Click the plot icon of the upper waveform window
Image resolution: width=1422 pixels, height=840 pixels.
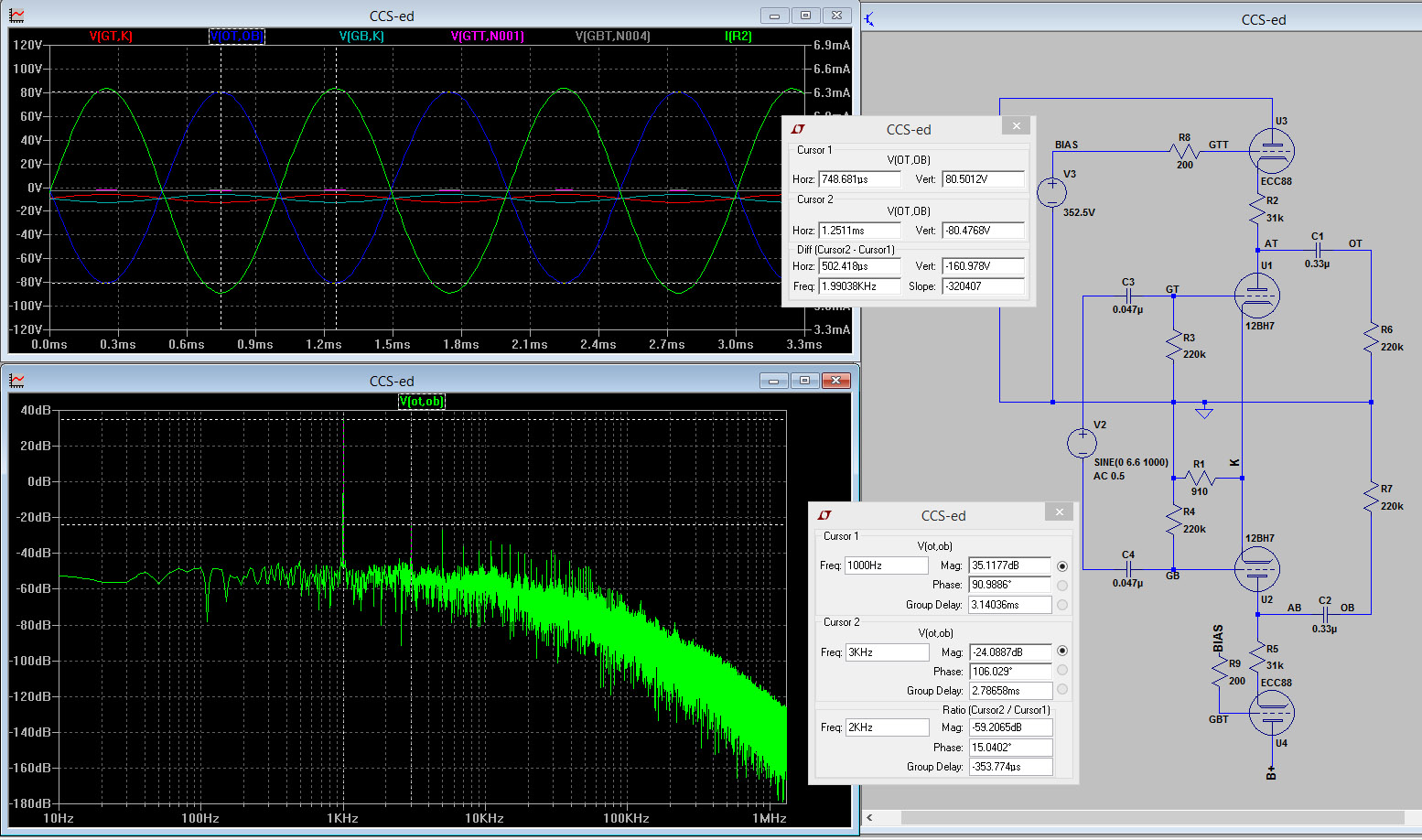point(16,16)
